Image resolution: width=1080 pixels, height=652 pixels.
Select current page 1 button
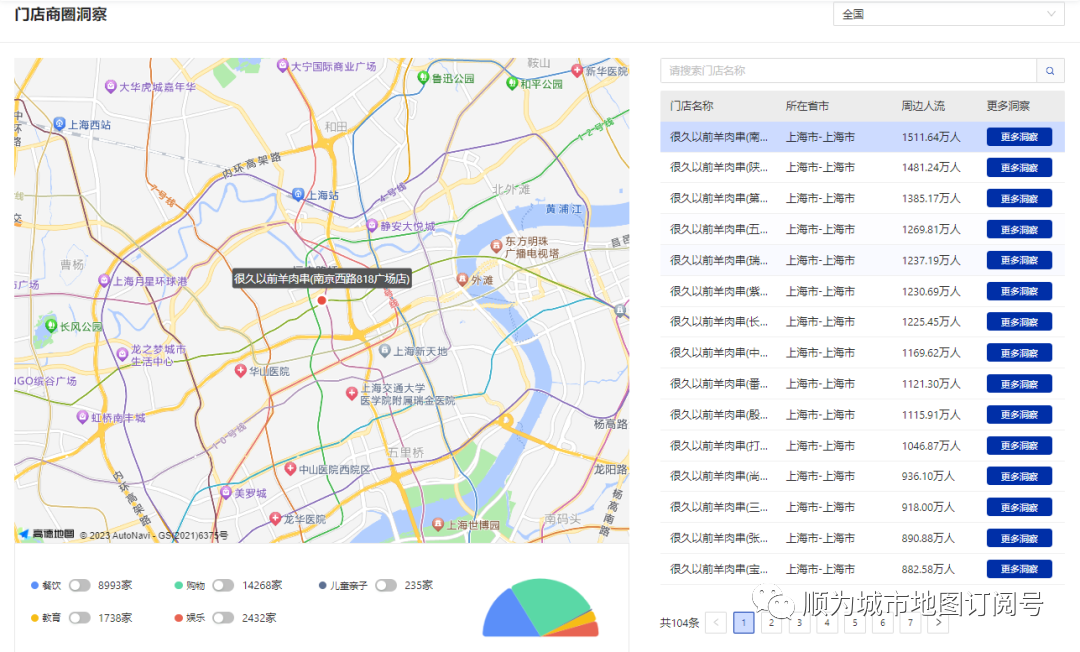click(x=743, y=622)
